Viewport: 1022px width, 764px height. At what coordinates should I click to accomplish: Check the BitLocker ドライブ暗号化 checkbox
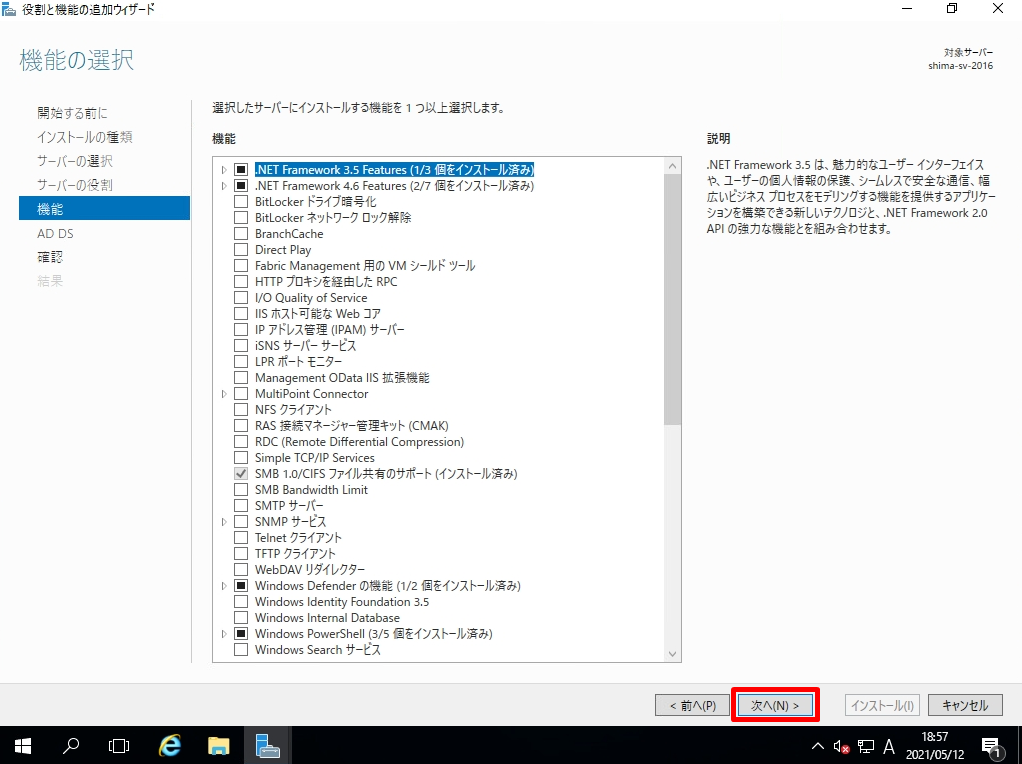pos(241,201)
